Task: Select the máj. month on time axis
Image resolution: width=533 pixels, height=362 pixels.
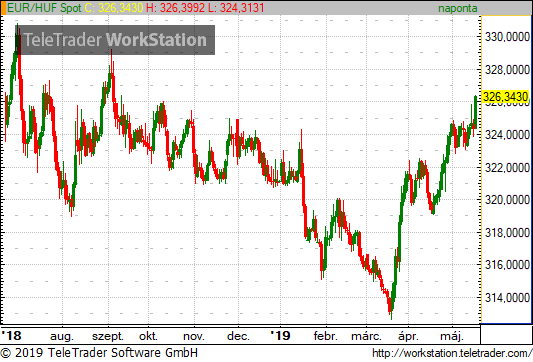Action: (x=452, y=336)
